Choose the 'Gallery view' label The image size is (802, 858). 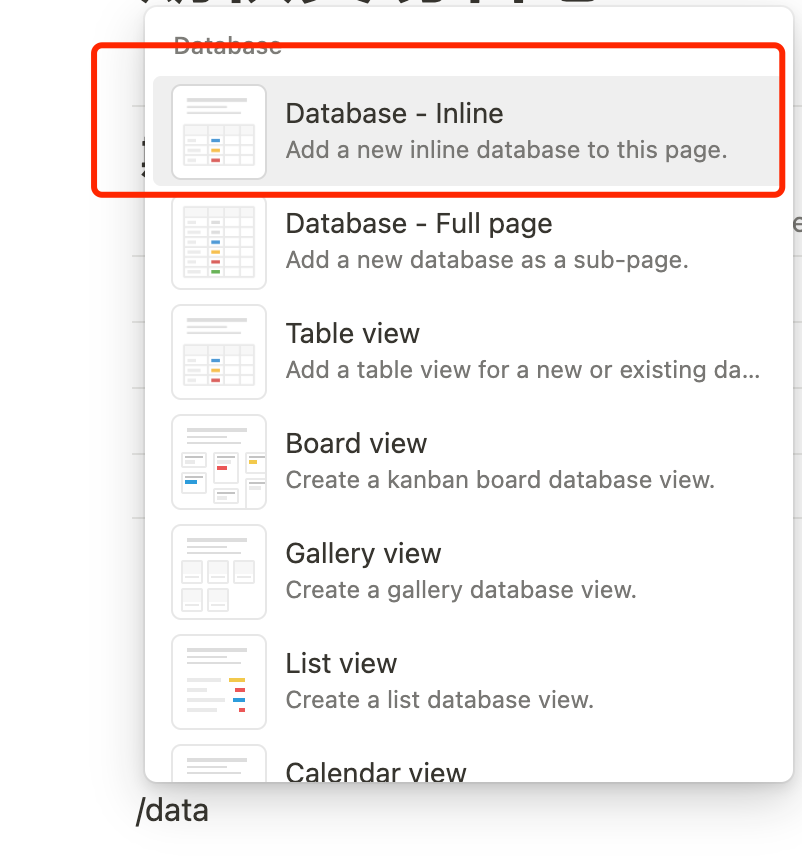coord(363,554)
